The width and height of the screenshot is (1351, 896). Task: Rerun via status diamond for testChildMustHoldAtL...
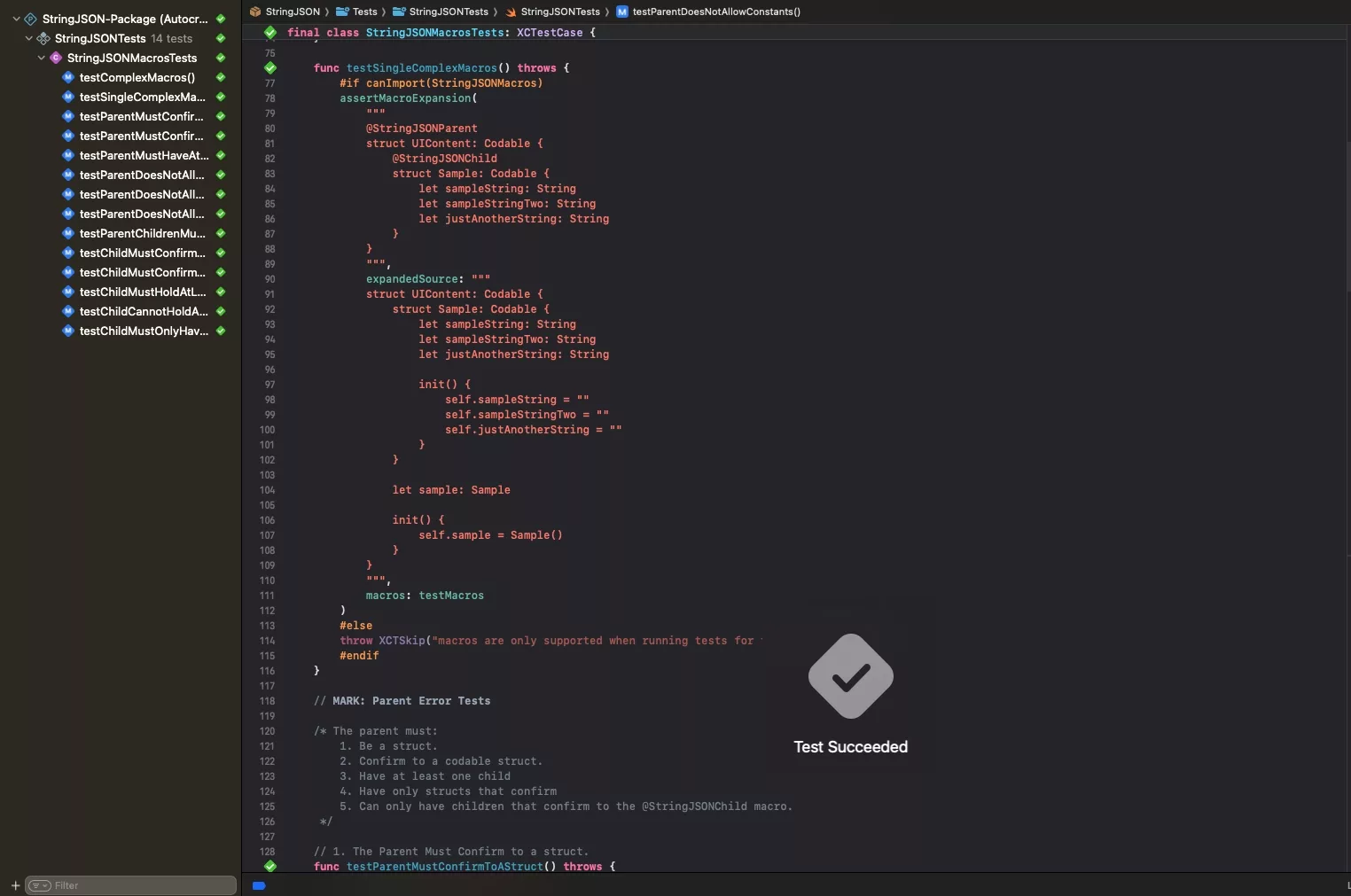[x=221, y=292]
